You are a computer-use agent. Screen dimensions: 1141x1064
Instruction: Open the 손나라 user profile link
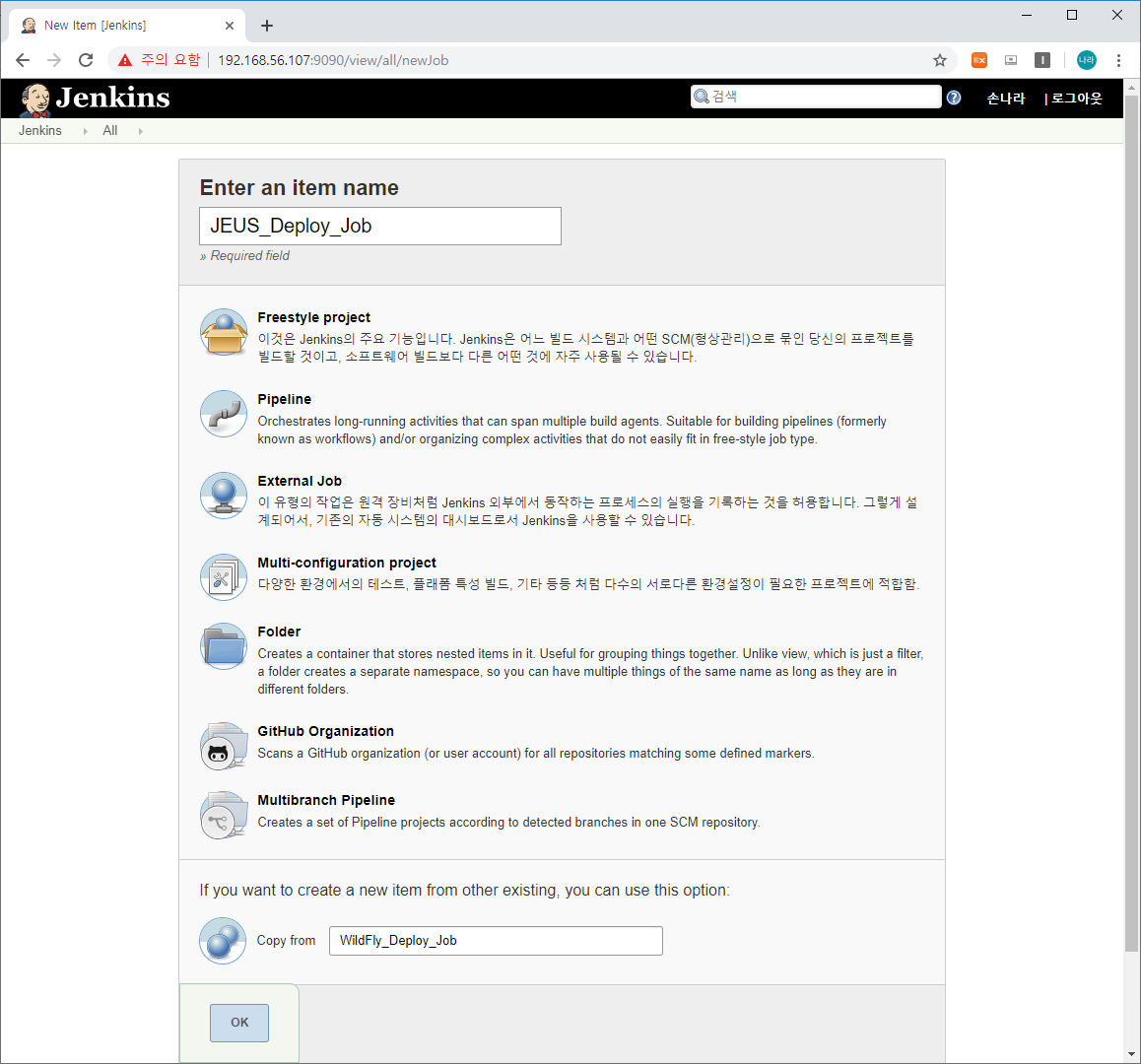coord(1006,99)
